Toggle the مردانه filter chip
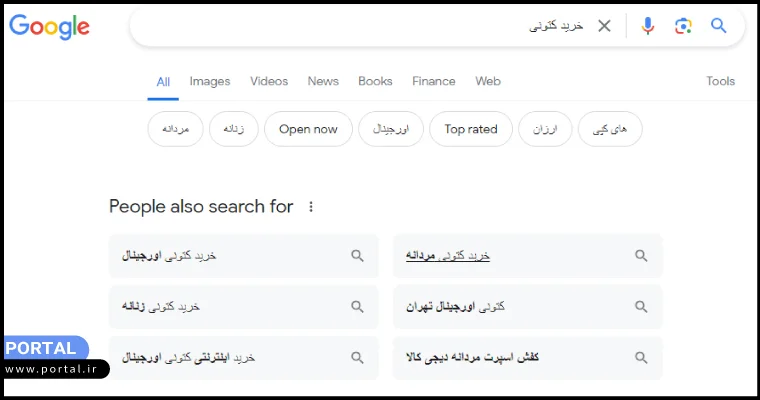Viewport: 760px width, 400px height. click(176, 129)
